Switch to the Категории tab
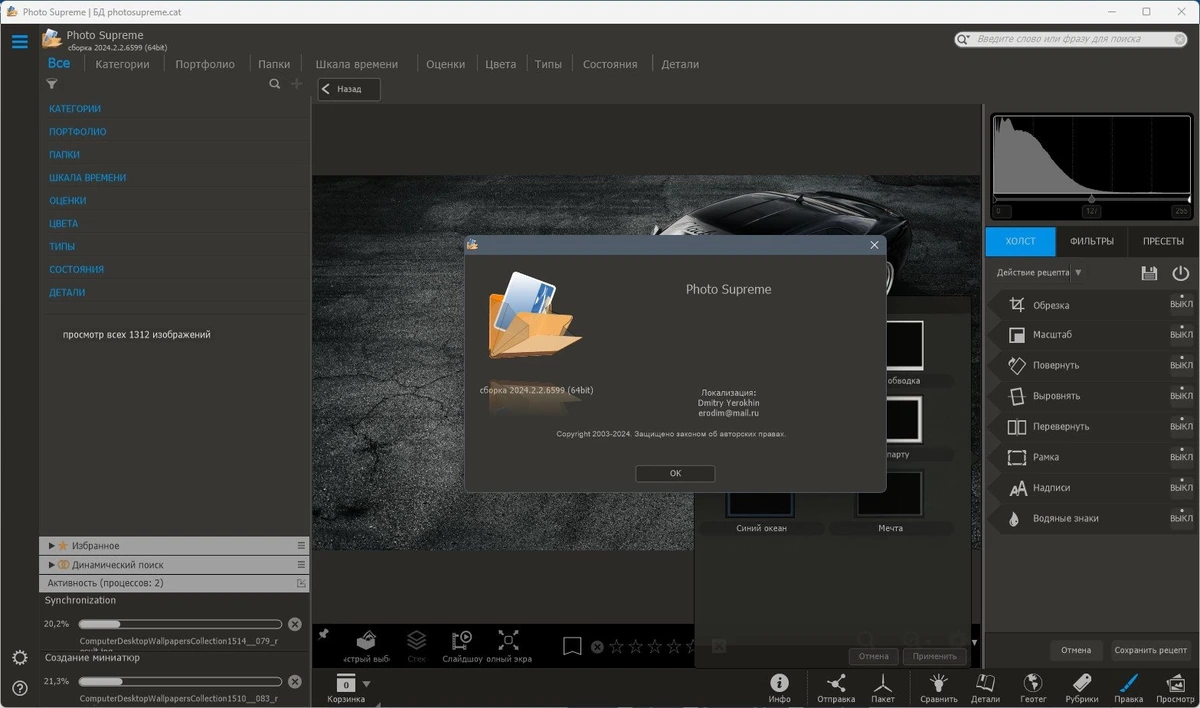Viewport: 1200px width, 708px height. (122, 64)
